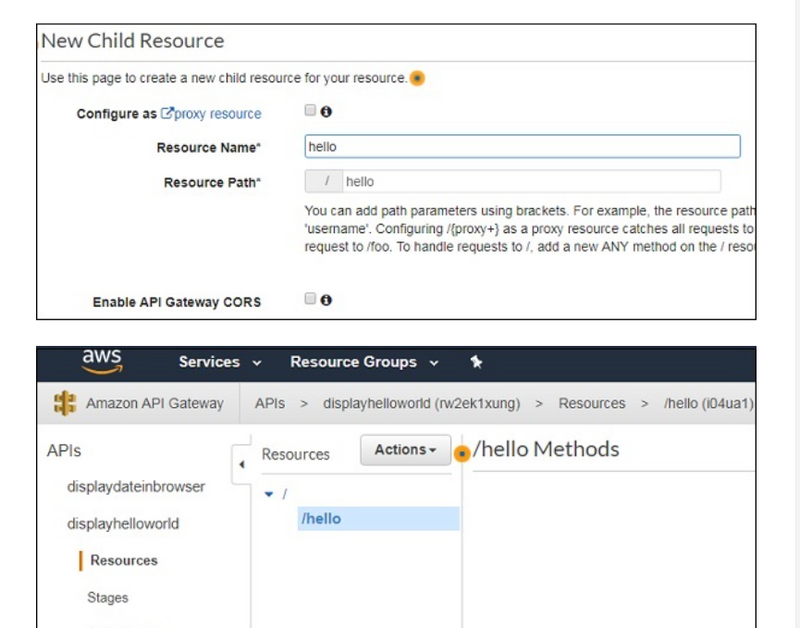Click info icon beside CORS checkbox
The width and height of the screenshot is (800, 628).
(x=326, y=299)
